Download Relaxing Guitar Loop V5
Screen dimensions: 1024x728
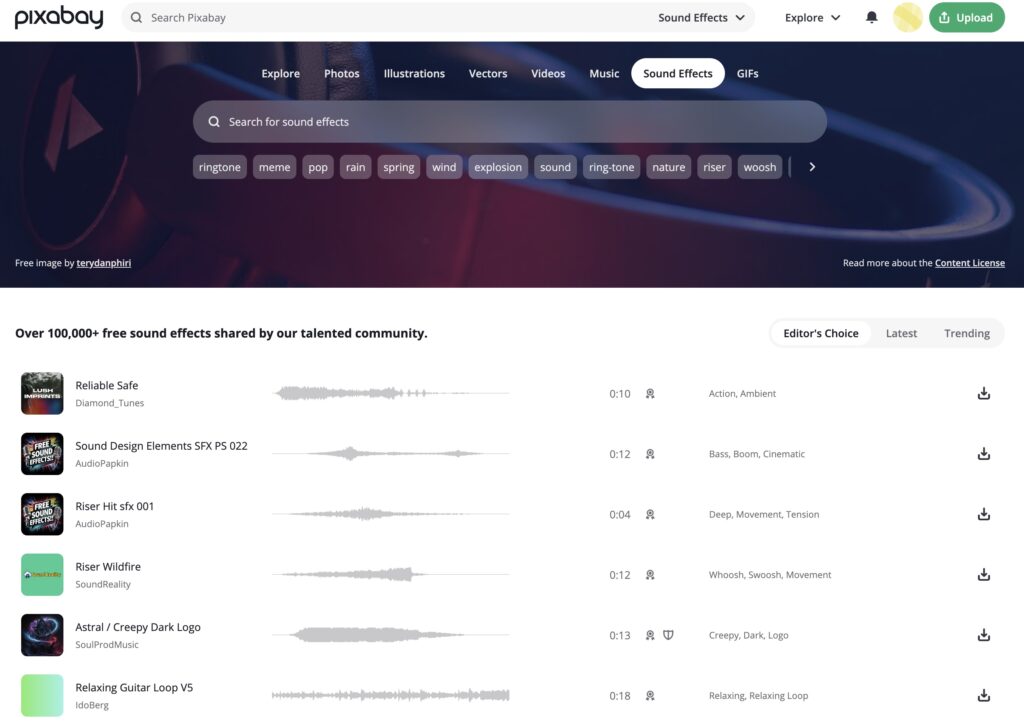tap(984, 695)
